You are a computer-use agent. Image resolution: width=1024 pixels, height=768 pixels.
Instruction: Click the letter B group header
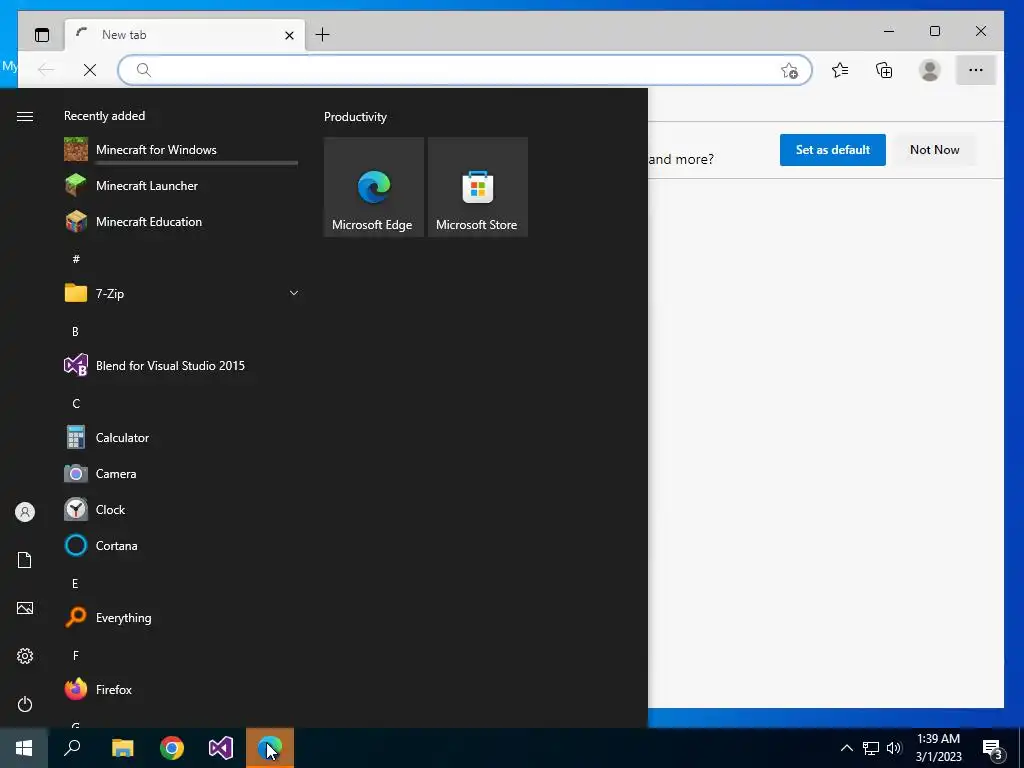(x=75, y=332)
